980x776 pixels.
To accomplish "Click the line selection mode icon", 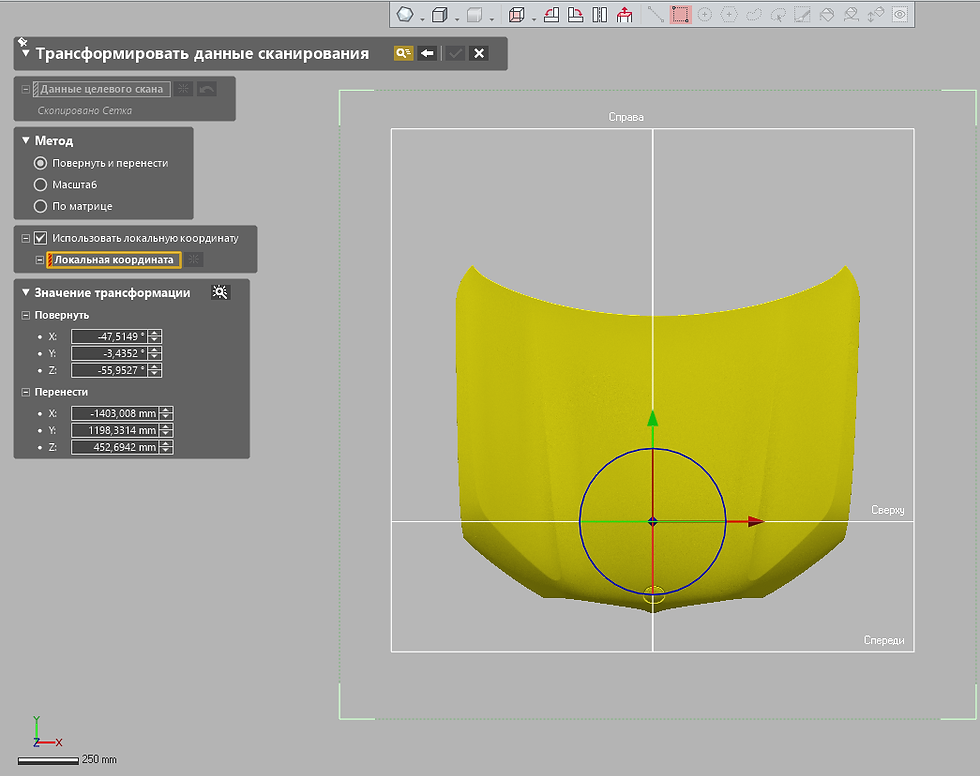I will pyautogui.click(x=655, y=15).
